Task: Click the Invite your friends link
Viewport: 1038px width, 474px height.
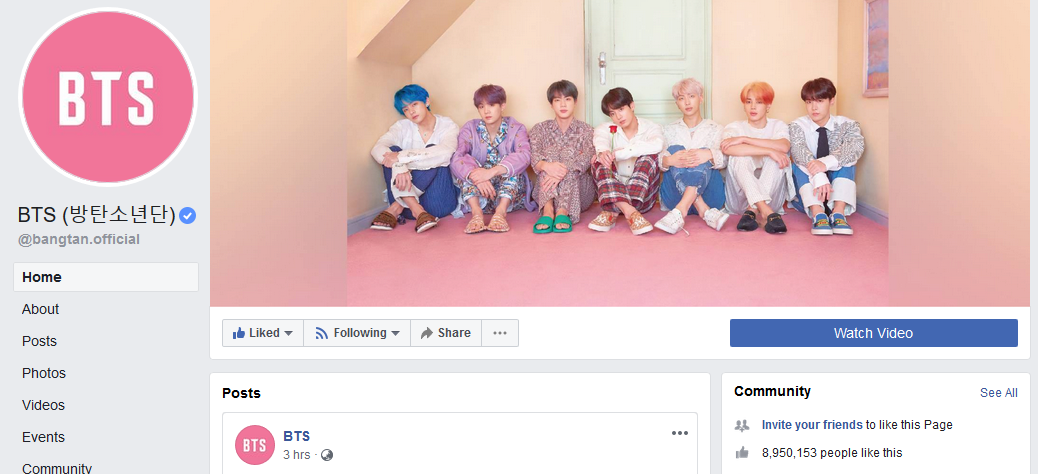Action: (812, 425)
